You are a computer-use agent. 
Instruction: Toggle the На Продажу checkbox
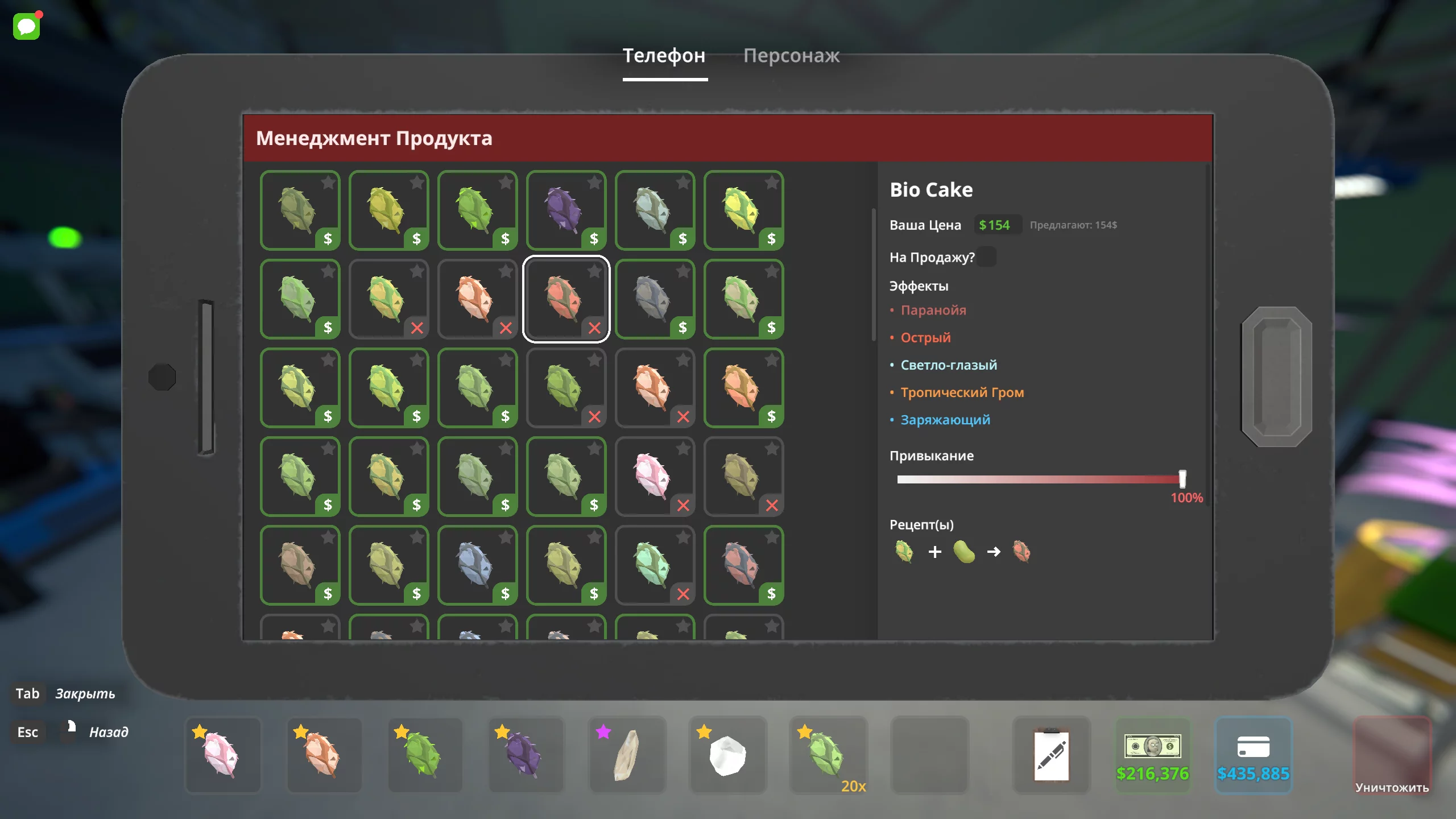point(987,257)
